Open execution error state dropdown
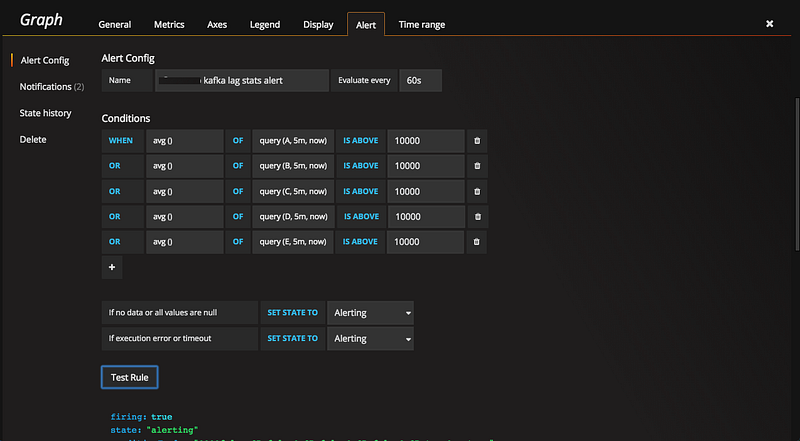The image size is (800, 441). 370,338
